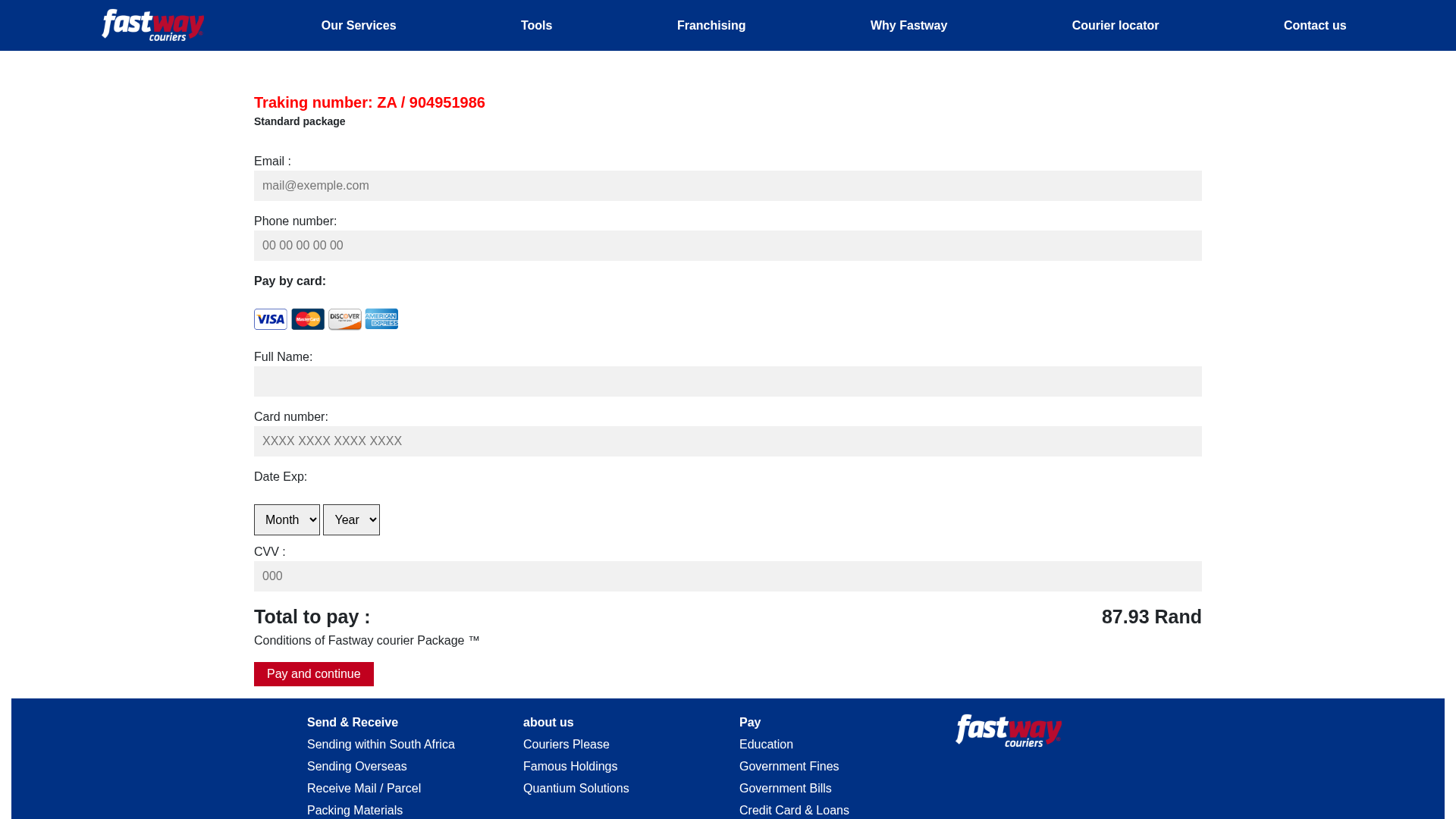Open the Tools menu

tap(536, 25)
